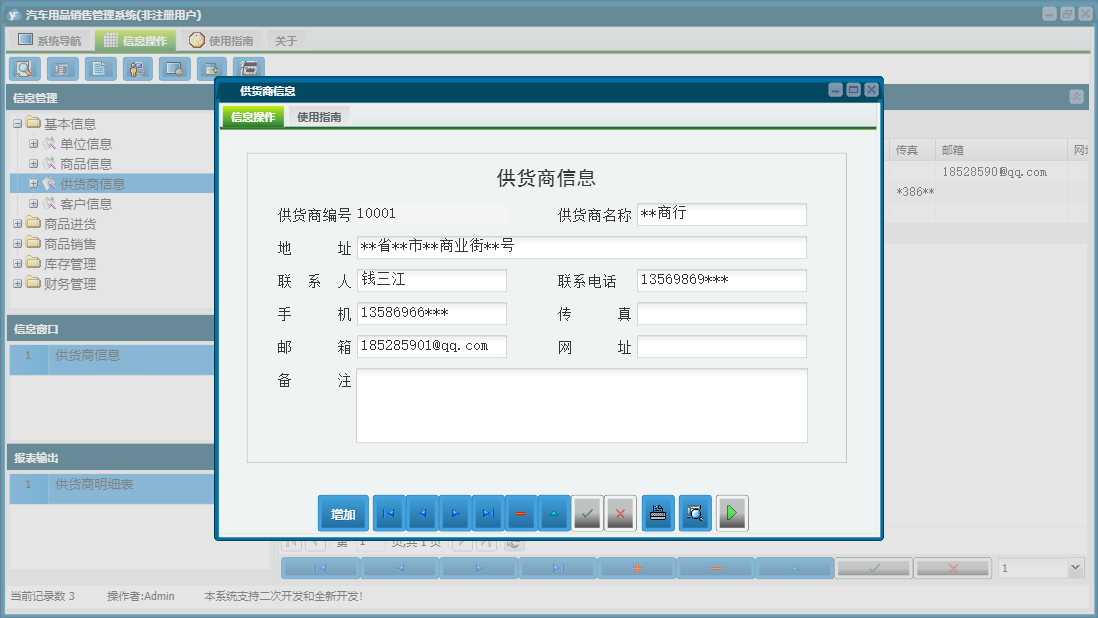
Task: Select the 信息操作 main tab
Action: (135, 40)
